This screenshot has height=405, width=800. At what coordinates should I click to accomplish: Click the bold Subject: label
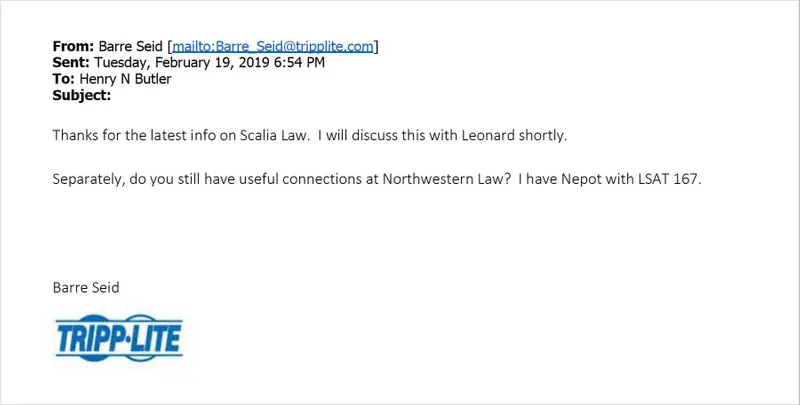coord(82,95)
